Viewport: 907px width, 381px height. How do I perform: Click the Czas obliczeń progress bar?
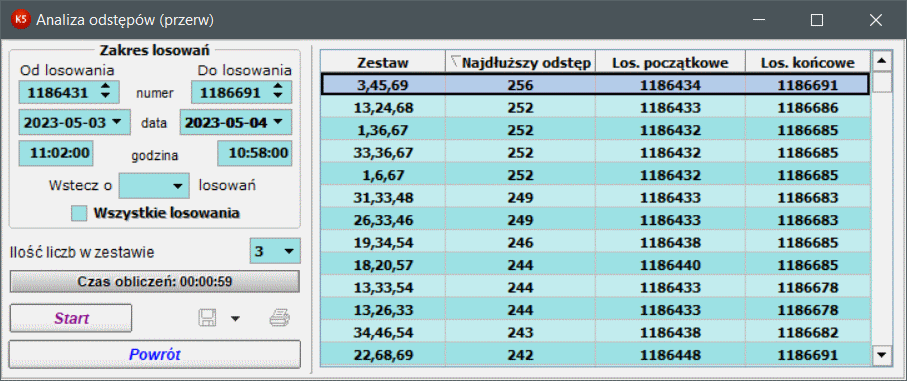155,282
